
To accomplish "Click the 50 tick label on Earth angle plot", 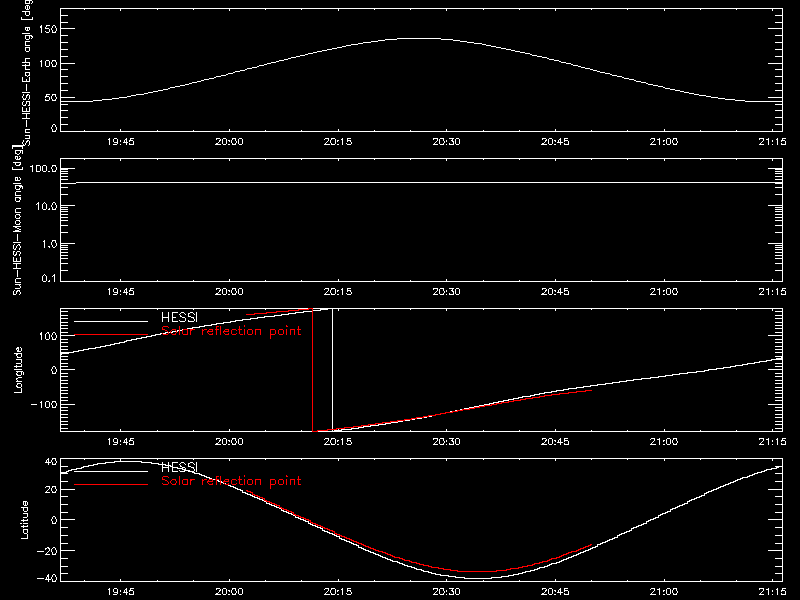I will [x=51, y=97].
